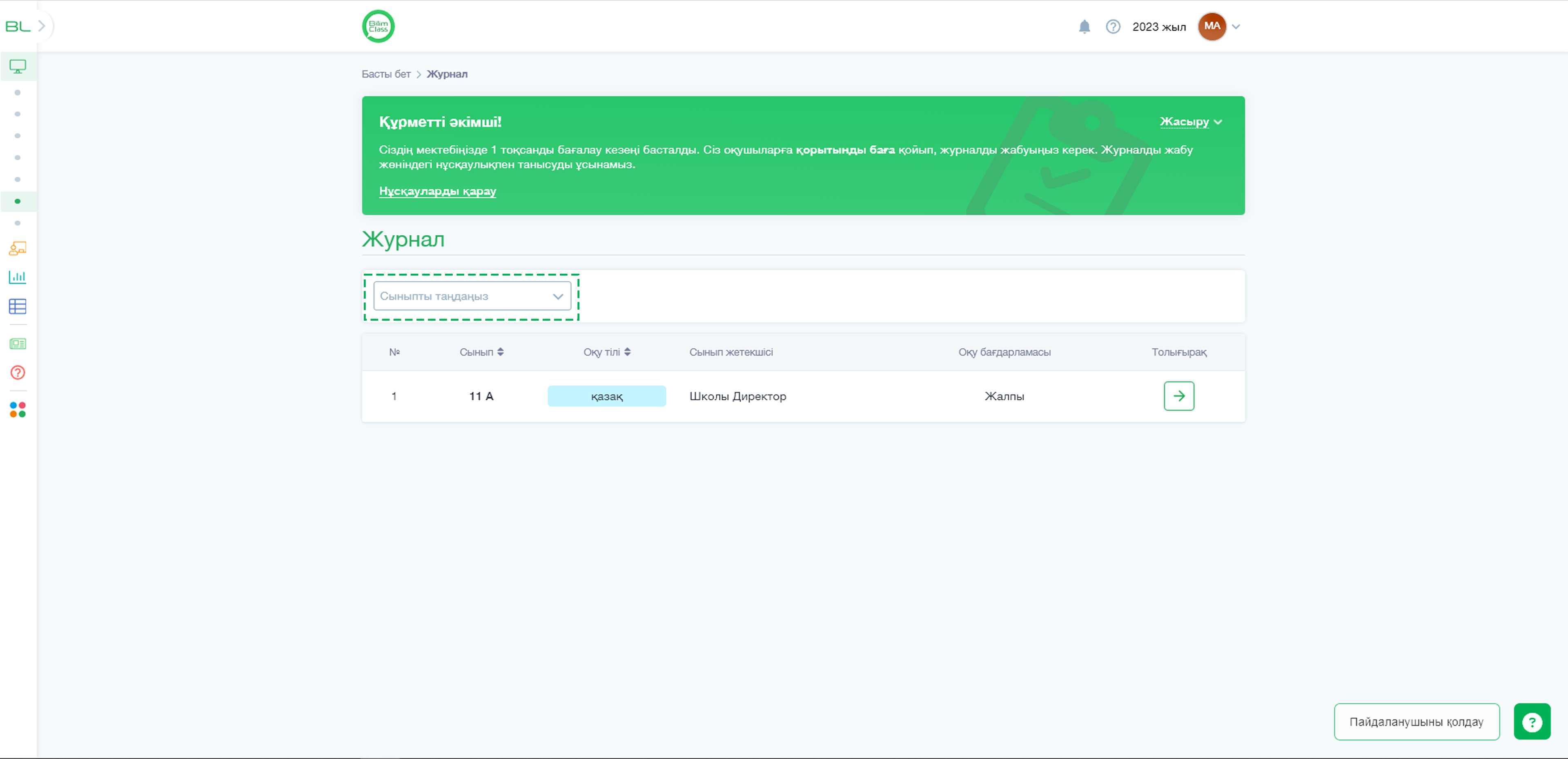The image size is (1568, 759).
Task: Select the first gray dot sidebar item
Action: (x=18, y=93)
